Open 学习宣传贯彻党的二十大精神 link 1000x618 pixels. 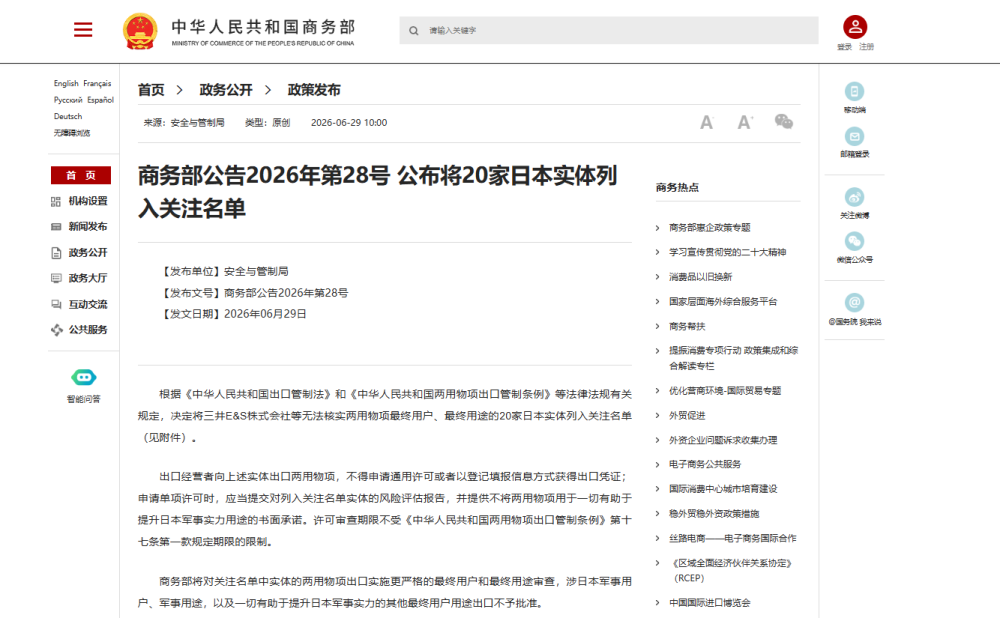tap(728, 253)
